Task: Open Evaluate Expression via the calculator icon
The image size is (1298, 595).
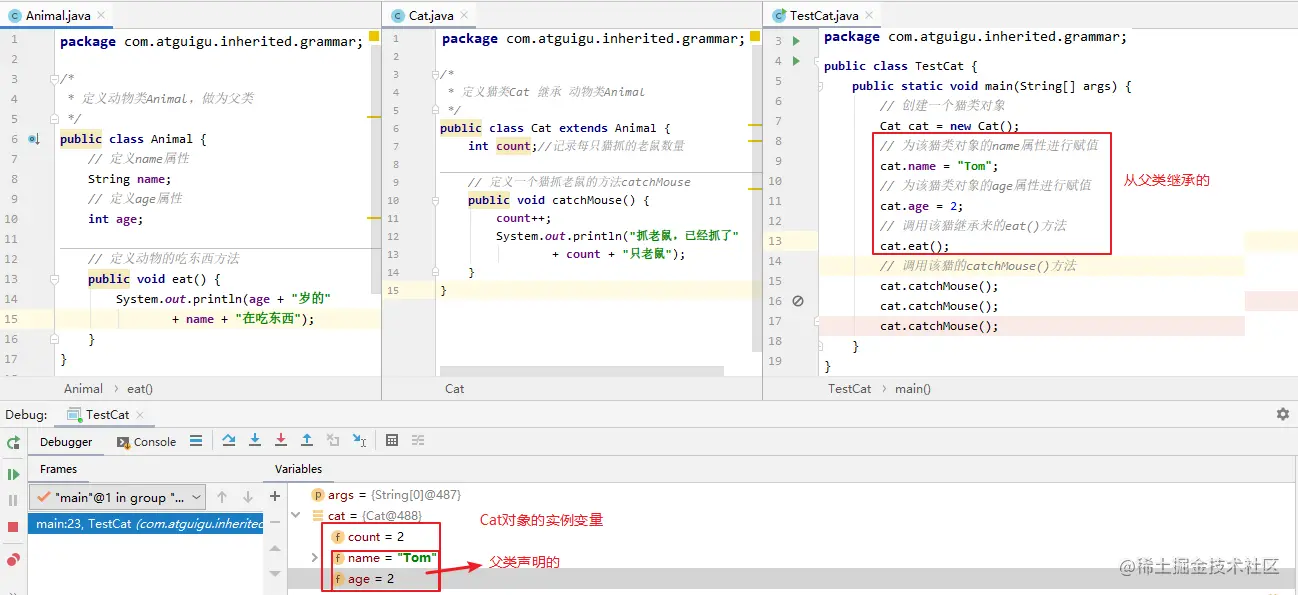Action: (x=392, y=440)
